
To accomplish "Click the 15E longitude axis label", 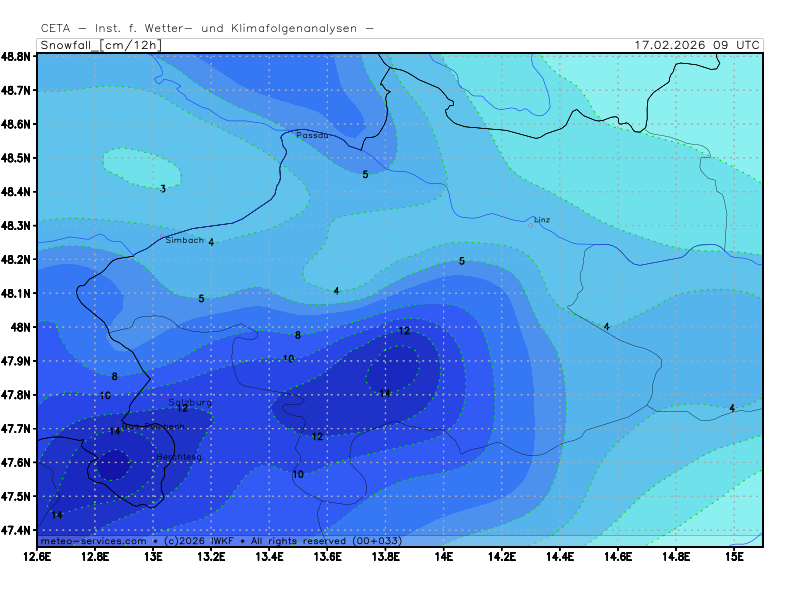I will (x=734, y=555).
